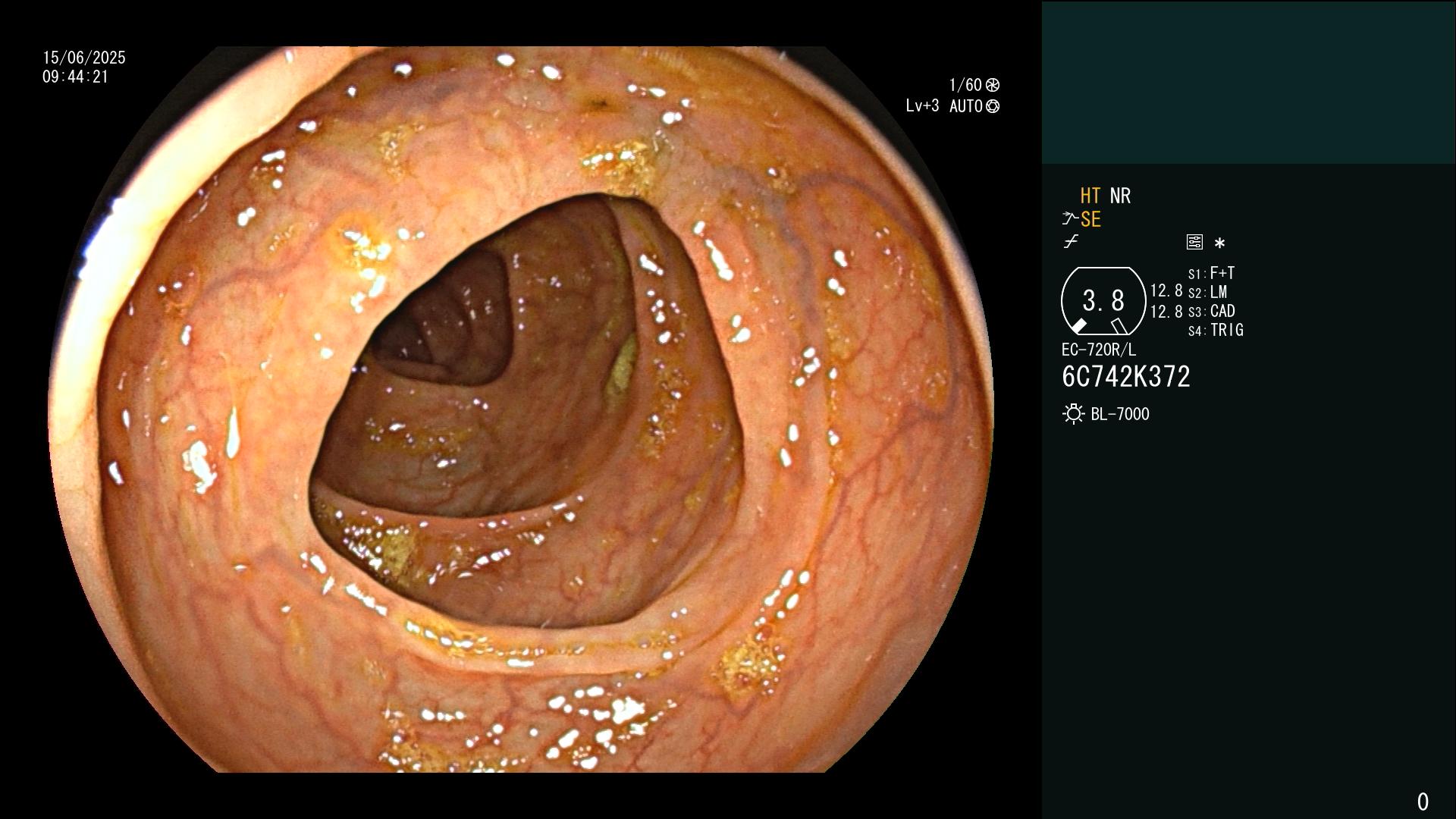Click the HT indicator label
The height and width of the screenshot is (819, 1456).
click(1090, 196)
